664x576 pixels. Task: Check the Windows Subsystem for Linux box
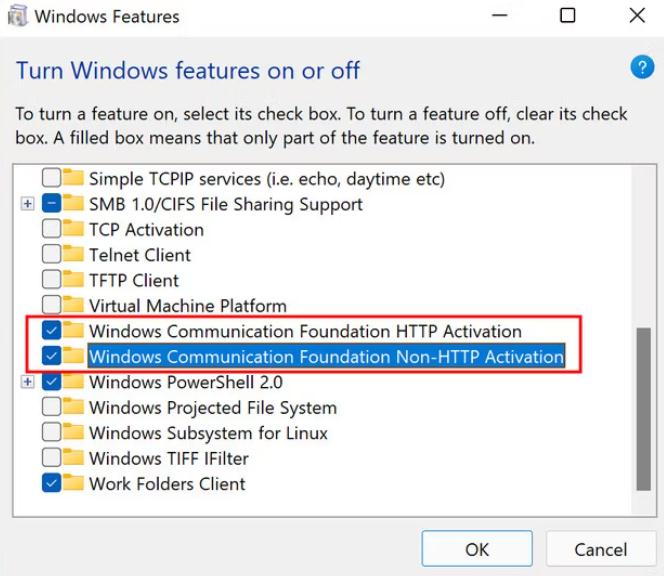pyautogui.click(x=51, y=433)
